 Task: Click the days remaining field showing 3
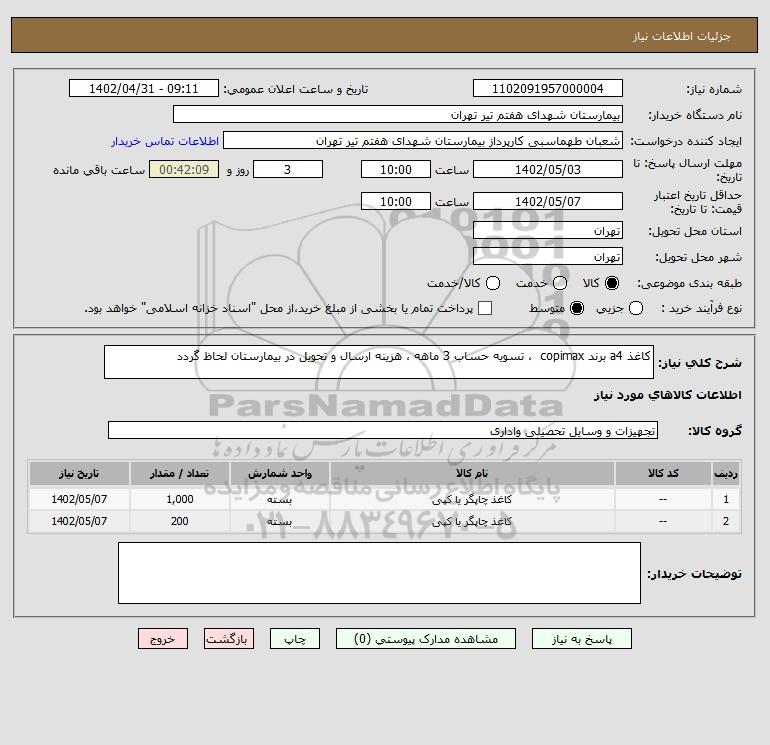tap(288, 169)
